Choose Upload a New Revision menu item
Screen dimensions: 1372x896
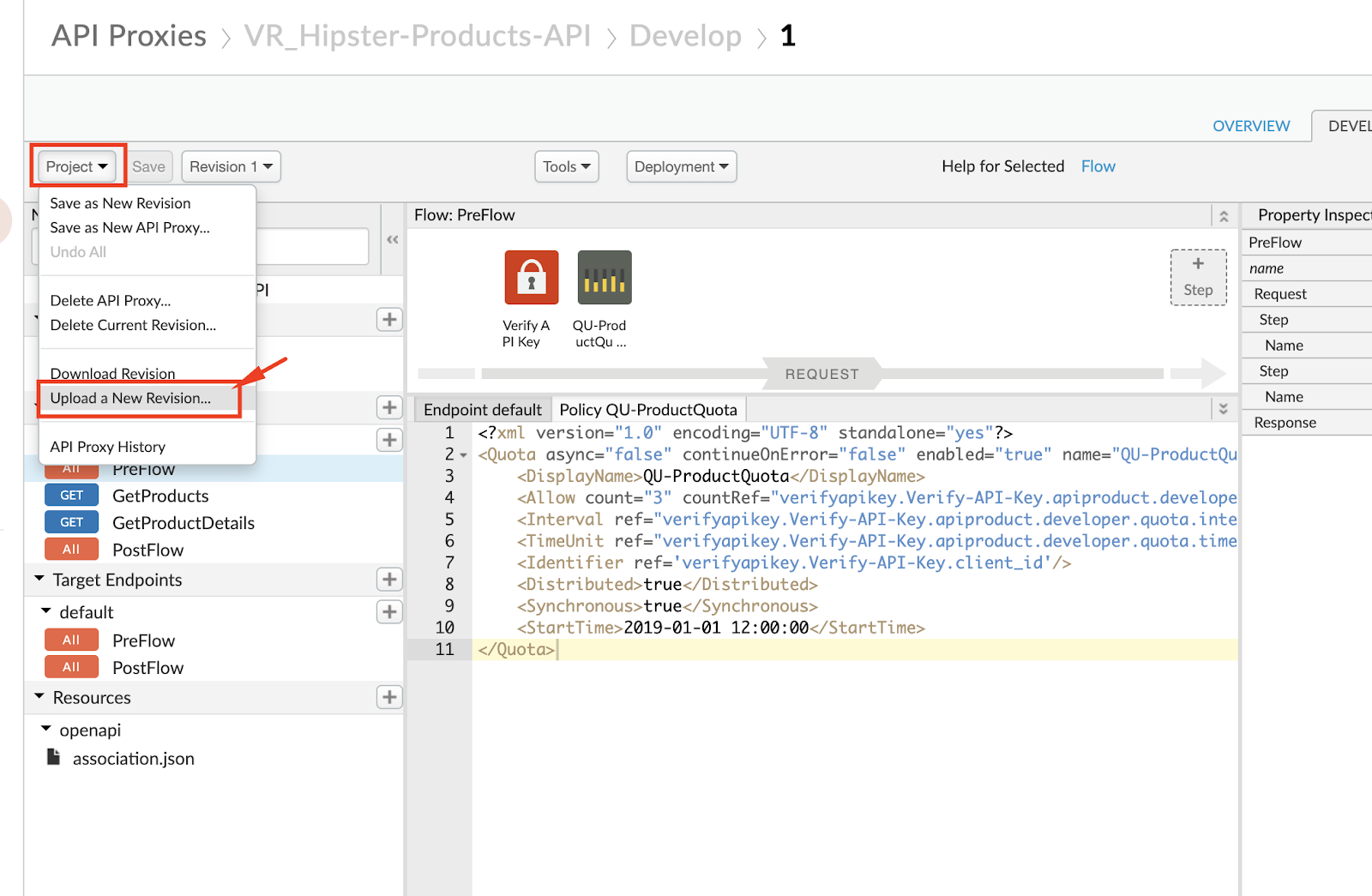(x=130, y=398)
